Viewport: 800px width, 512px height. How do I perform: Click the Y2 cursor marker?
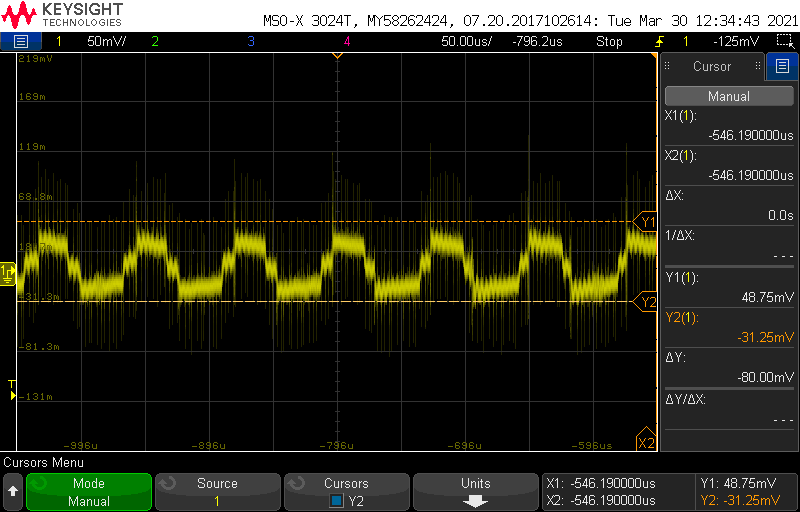(645, 302)
